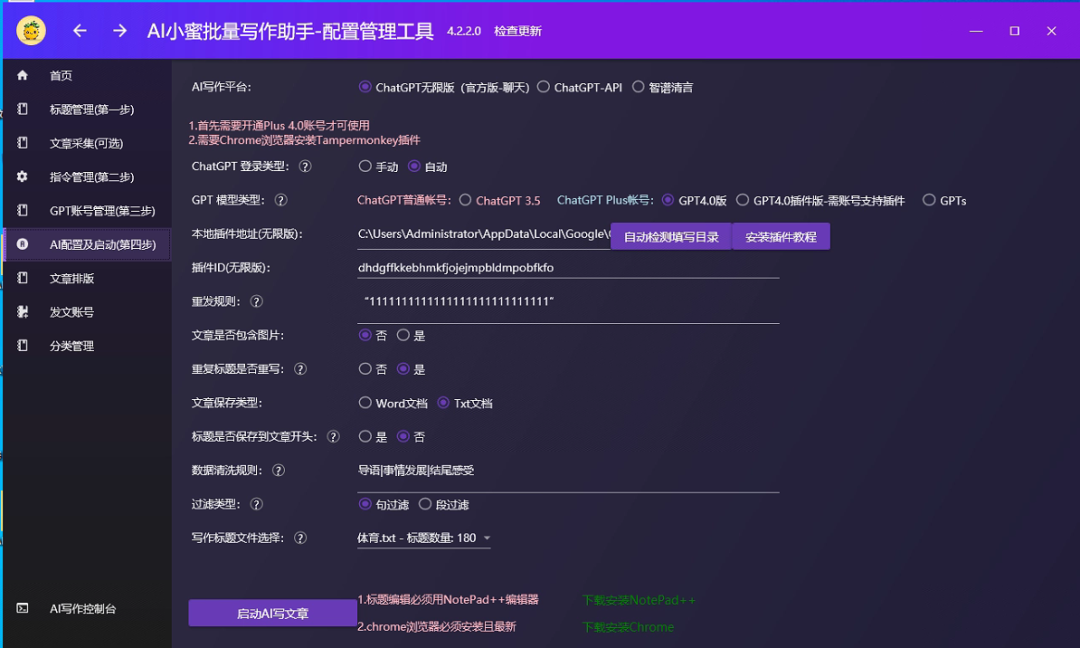
Task: Click the help icon next to 数据清洗规则
Action: tap(278, 470)
